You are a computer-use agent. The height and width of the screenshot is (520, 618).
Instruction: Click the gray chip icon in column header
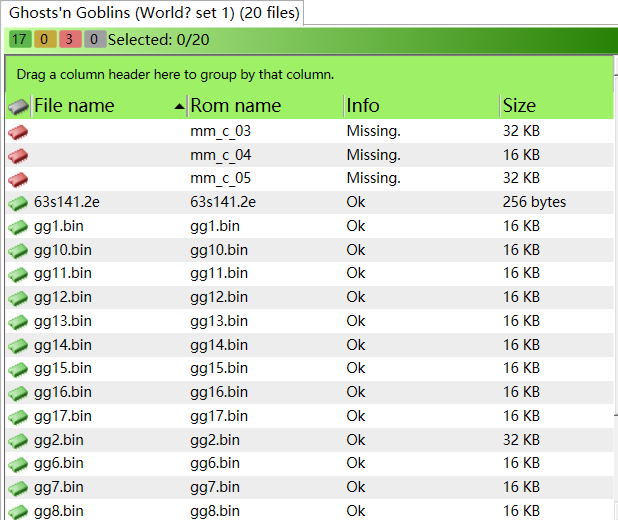click(18, 106)
